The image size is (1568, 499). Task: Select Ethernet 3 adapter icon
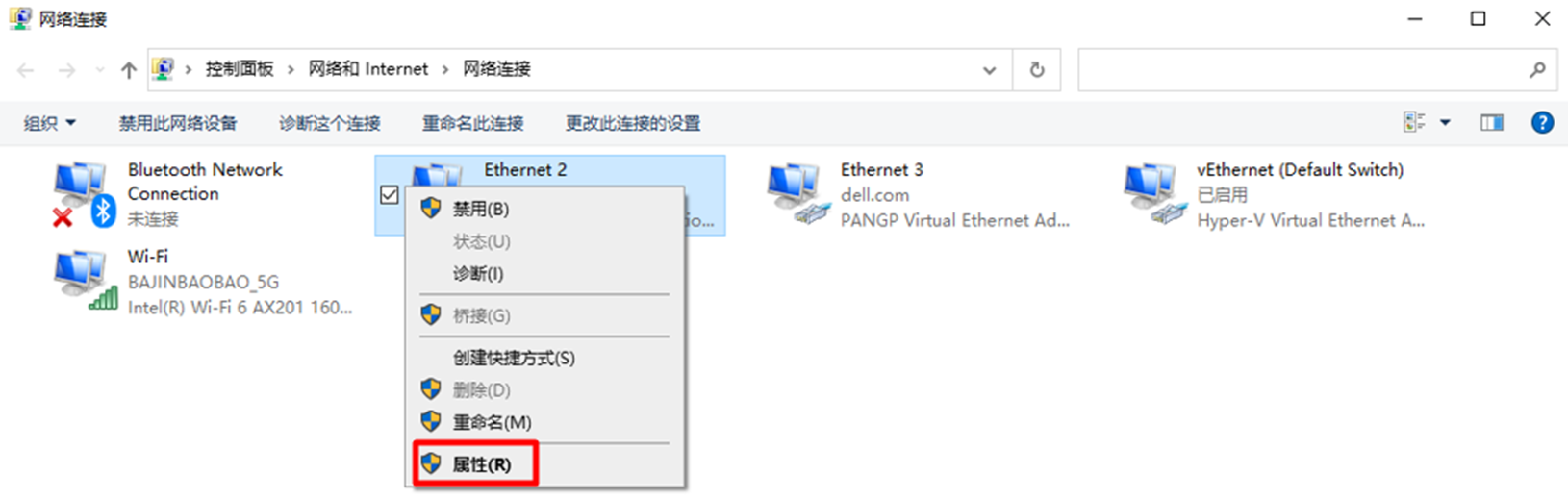797,194
